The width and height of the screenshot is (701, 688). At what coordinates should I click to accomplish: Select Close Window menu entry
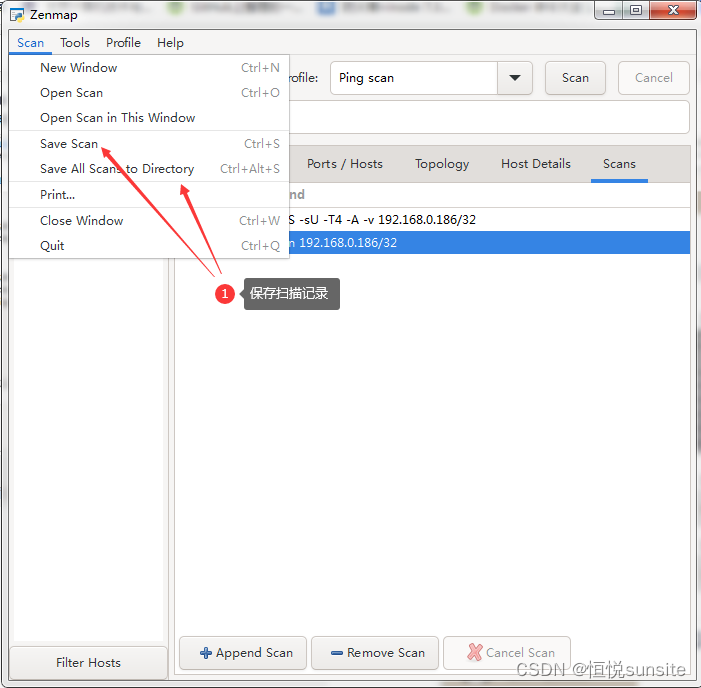click(x=149, y=221)
